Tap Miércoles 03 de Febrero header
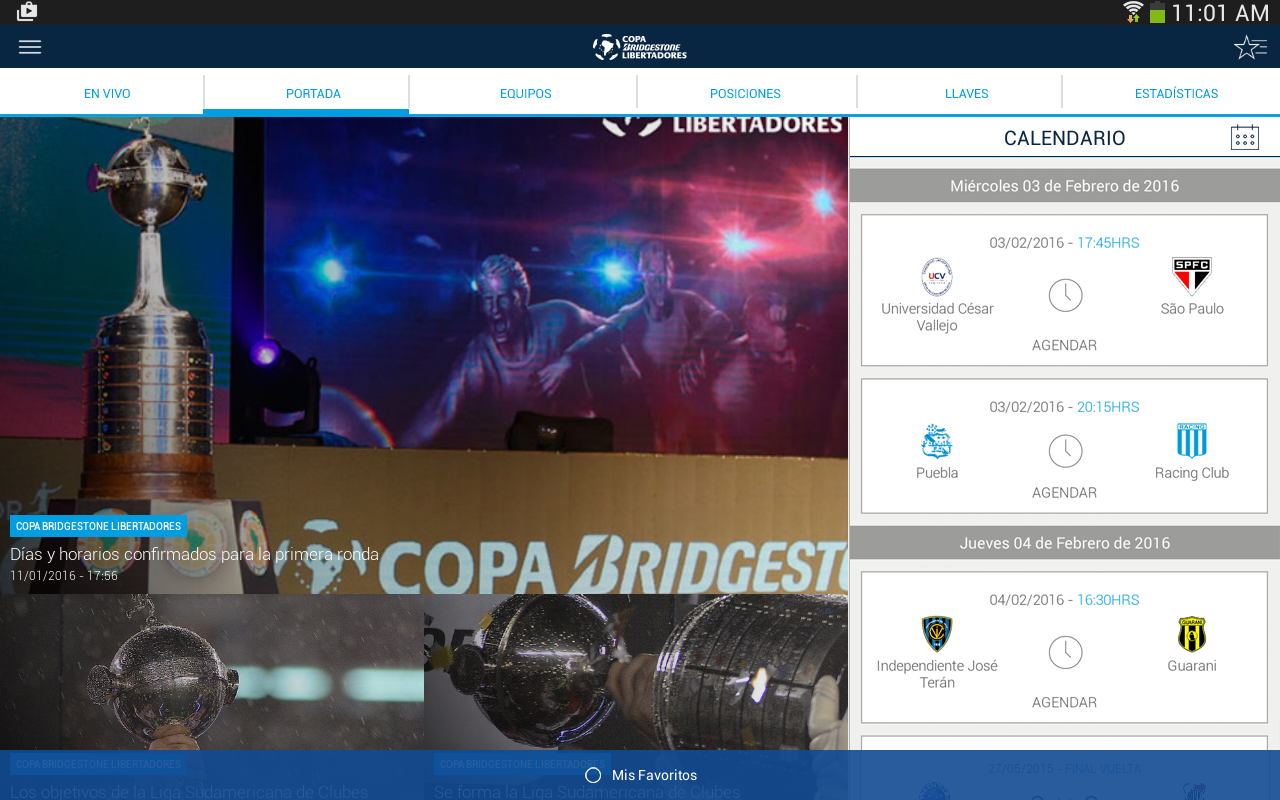The width and height of the screenshot is (1280, 800). click(1065, 186)
